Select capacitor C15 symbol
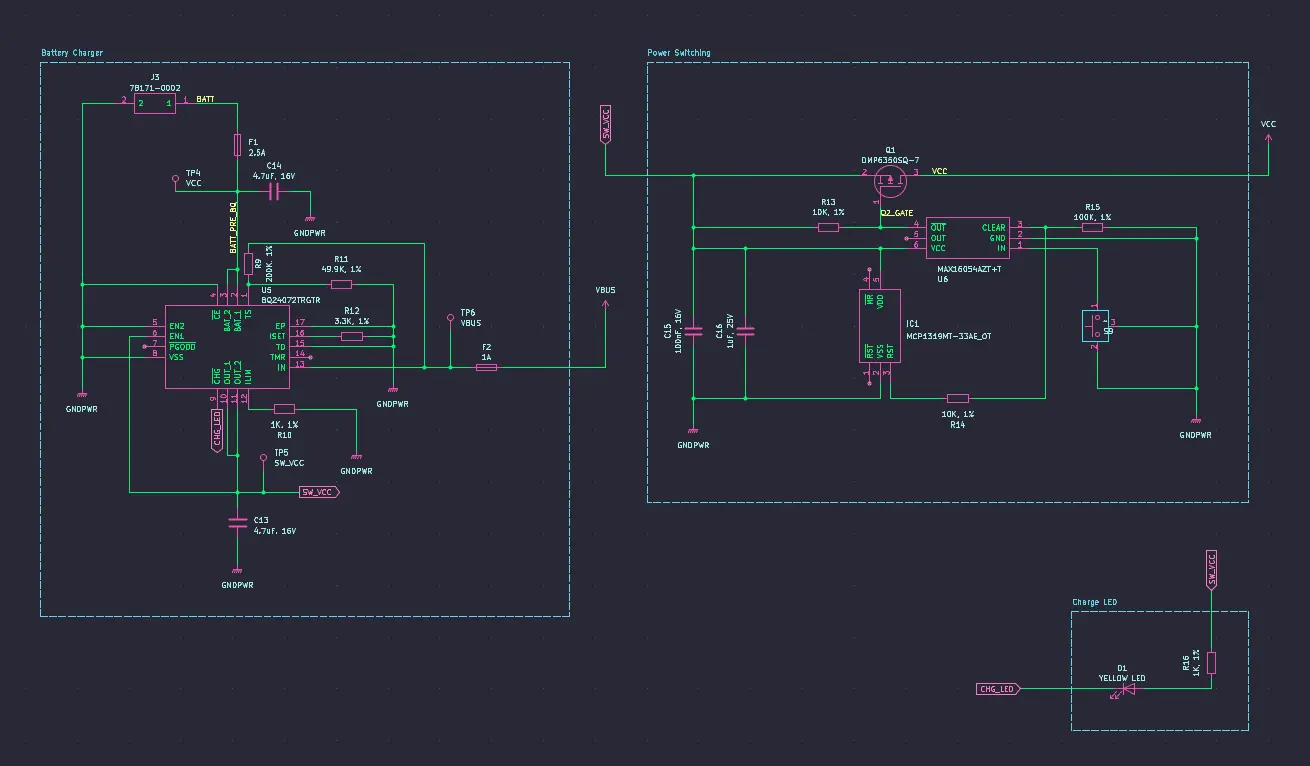The width and height of the screenshot is (1310, 766). 694,330
